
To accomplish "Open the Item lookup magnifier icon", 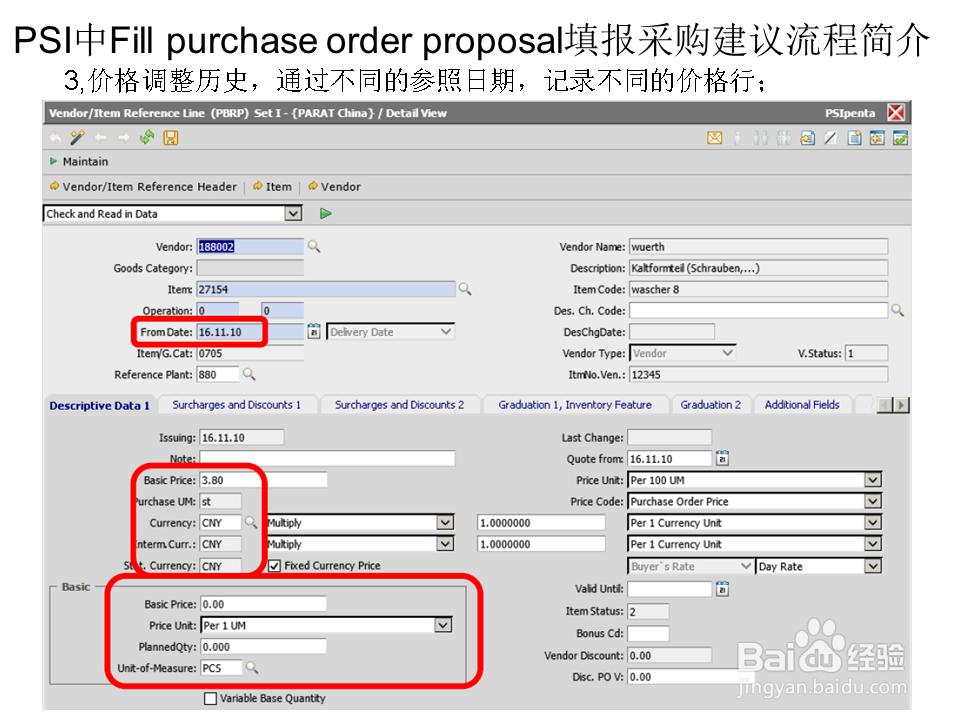I will click(x=464, y=288).
